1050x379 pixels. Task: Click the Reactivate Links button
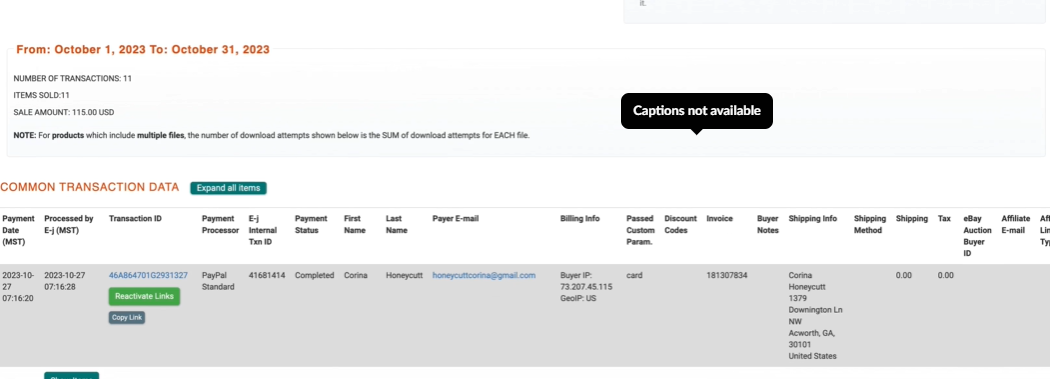click(144, 296)
